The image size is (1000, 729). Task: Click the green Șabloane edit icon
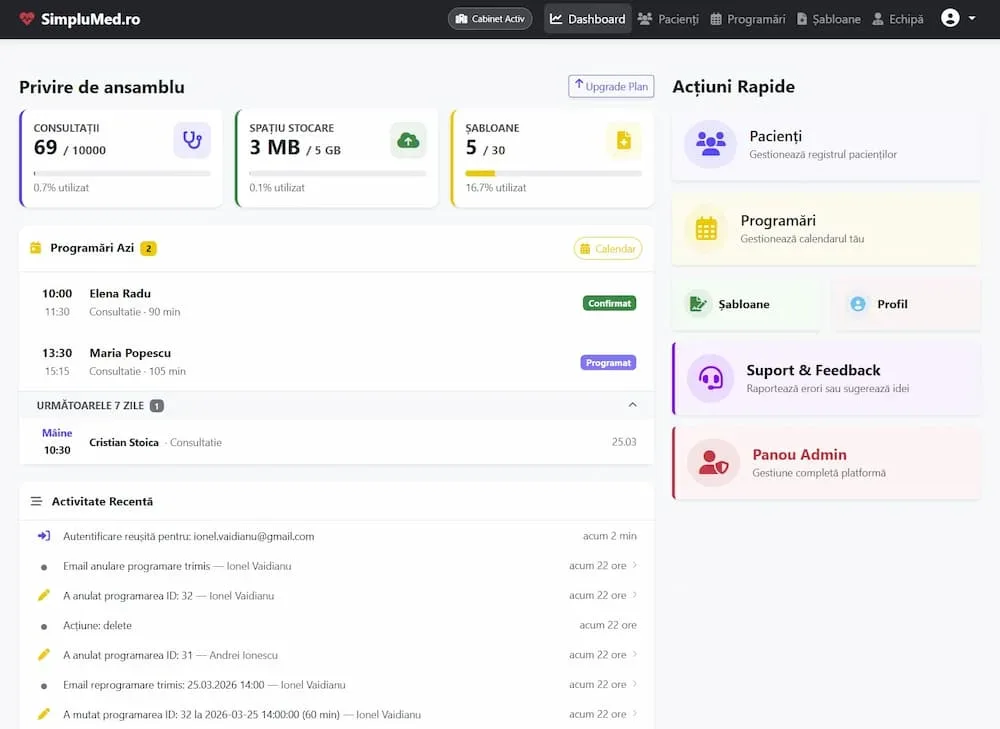[698, 304]
